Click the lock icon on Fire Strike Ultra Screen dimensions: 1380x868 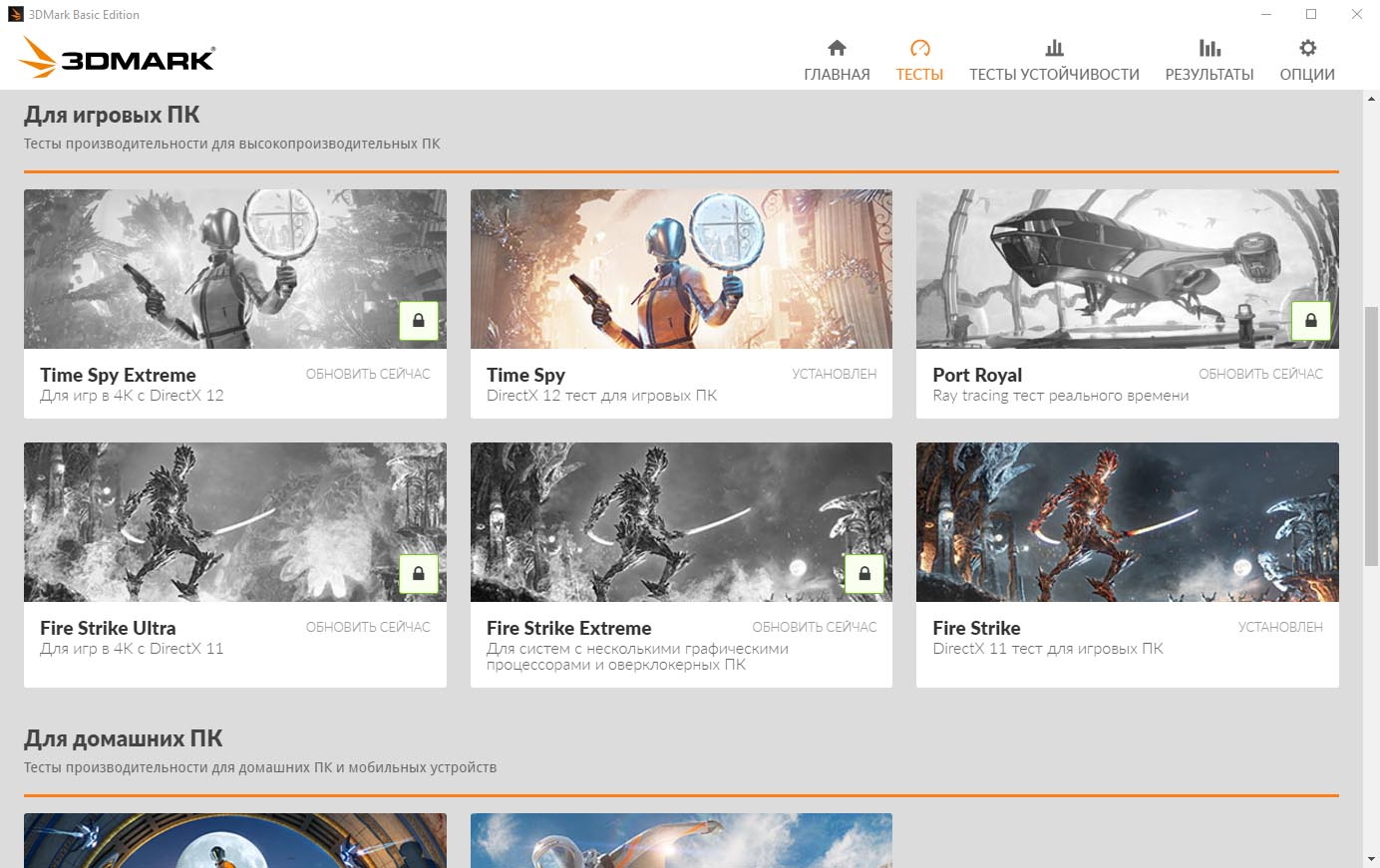point(419,574)
